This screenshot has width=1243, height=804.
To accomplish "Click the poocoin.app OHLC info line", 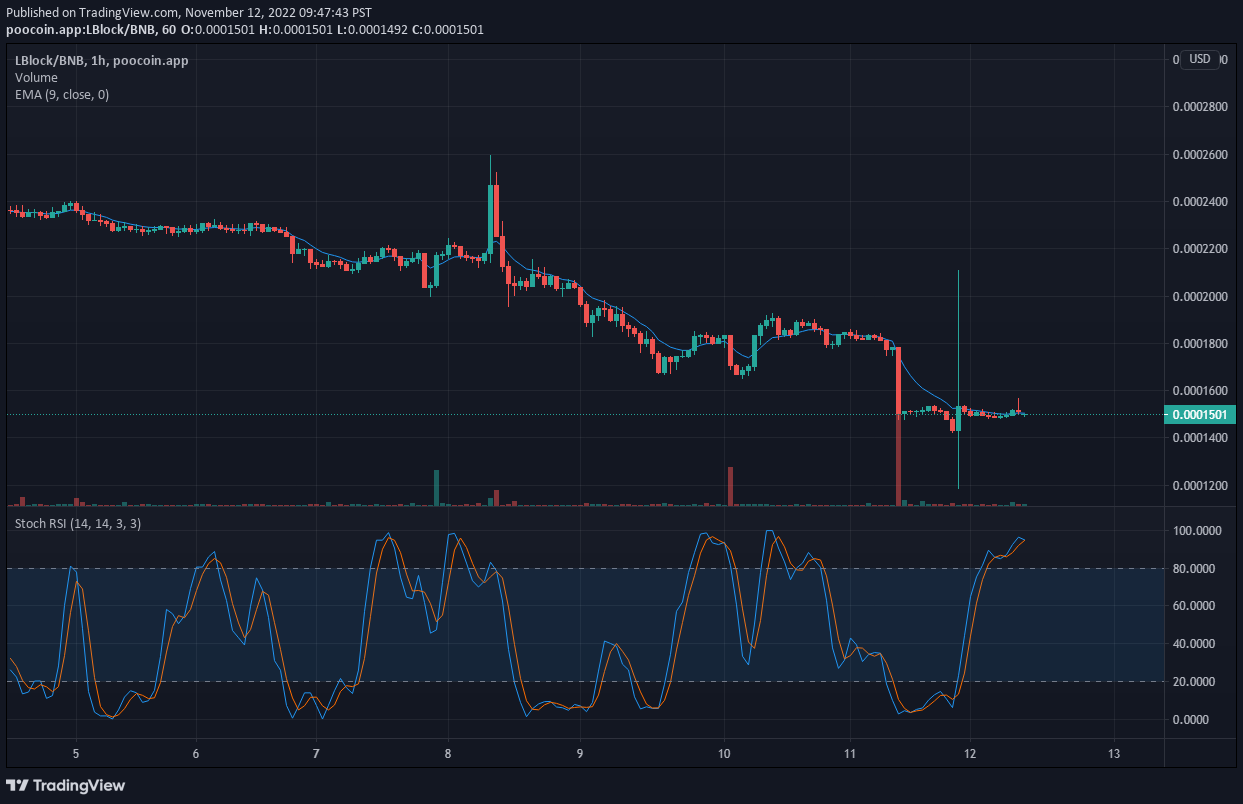I will (245, 29).
